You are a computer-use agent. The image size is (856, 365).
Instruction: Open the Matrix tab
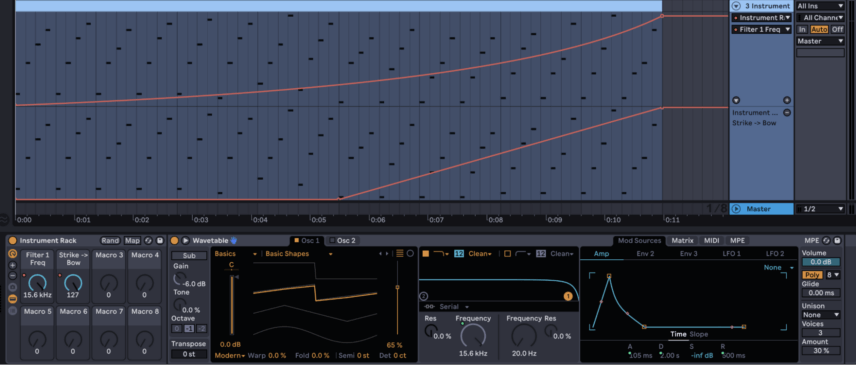[682, 241]
